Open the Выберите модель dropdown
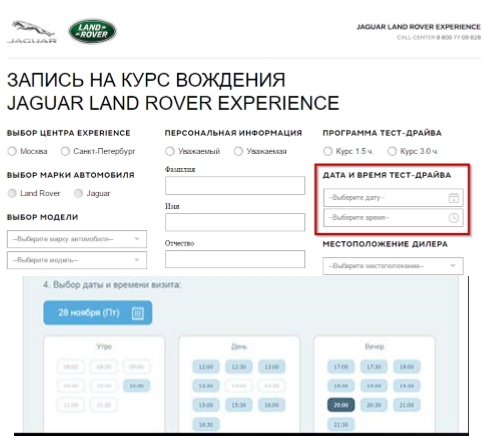484x440 pixels. (x=77, y=260)
